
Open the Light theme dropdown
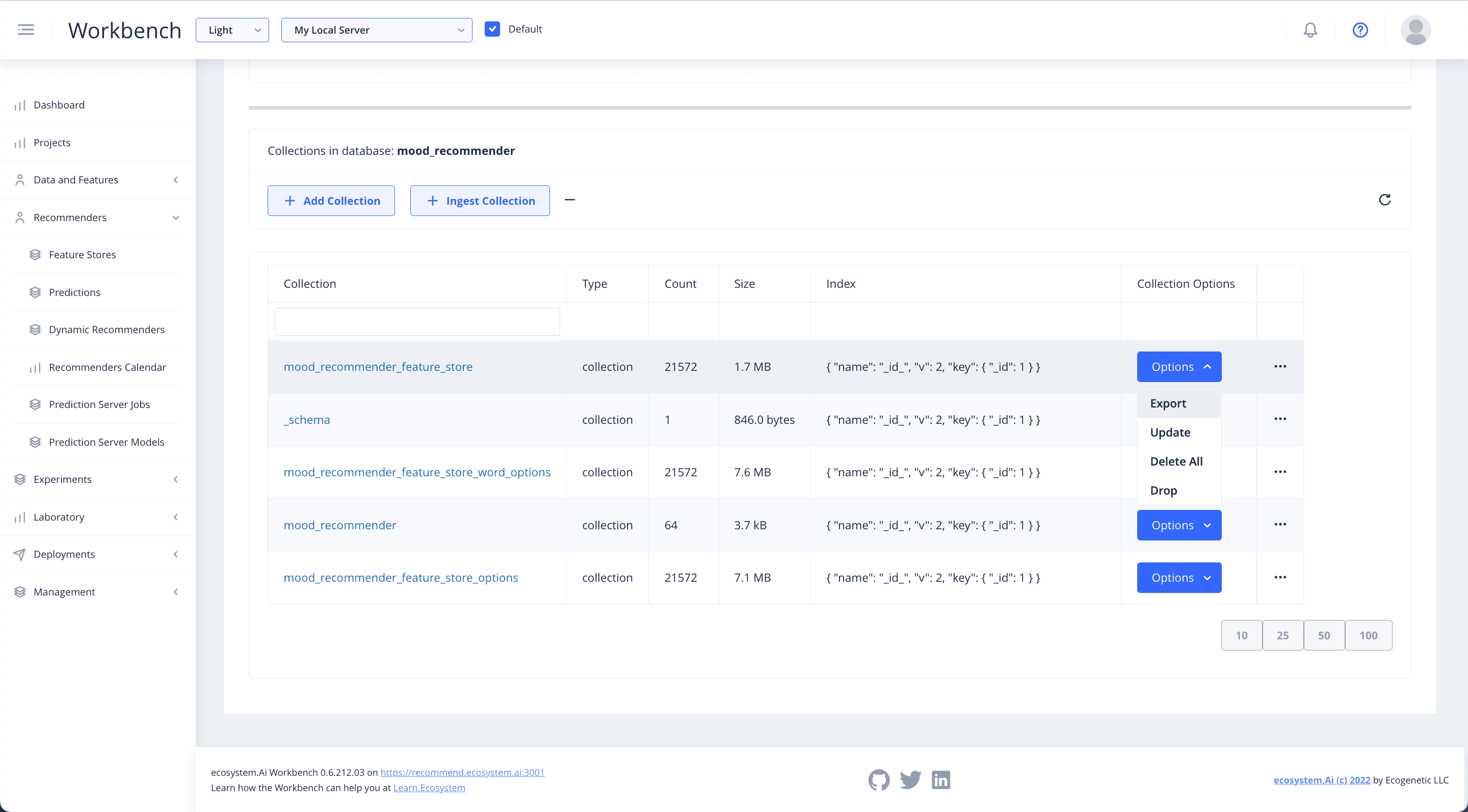coord(232,30)
